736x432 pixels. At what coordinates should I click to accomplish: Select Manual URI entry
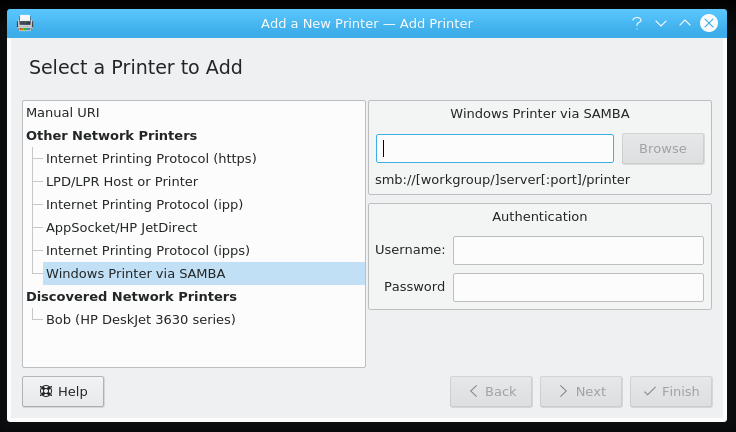63,113
